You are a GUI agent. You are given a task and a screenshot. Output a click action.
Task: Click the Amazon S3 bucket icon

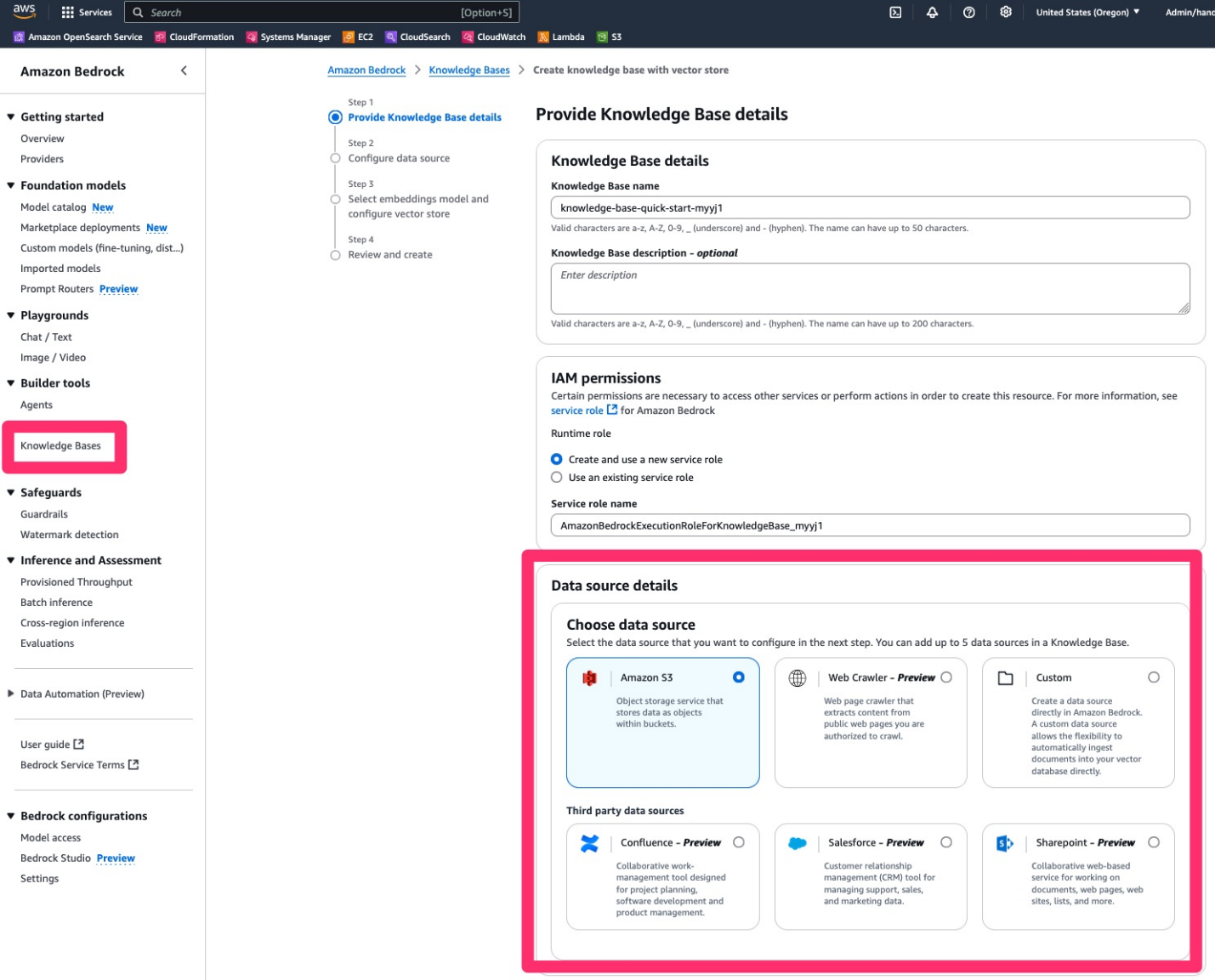click(x=589, y=678)
